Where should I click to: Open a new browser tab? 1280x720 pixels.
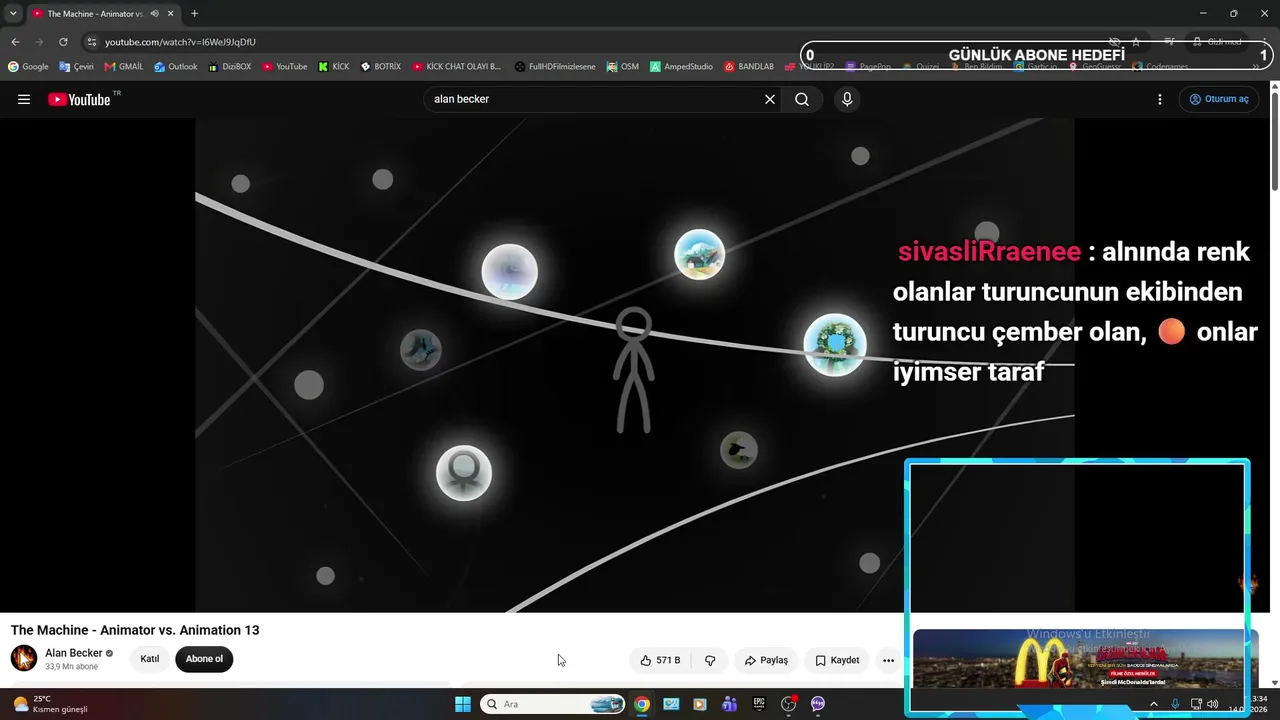[194, 14]
